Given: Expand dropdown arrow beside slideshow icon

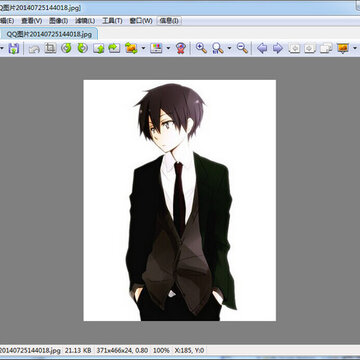Looking at the screenshot, I should [x=355, y=49].
